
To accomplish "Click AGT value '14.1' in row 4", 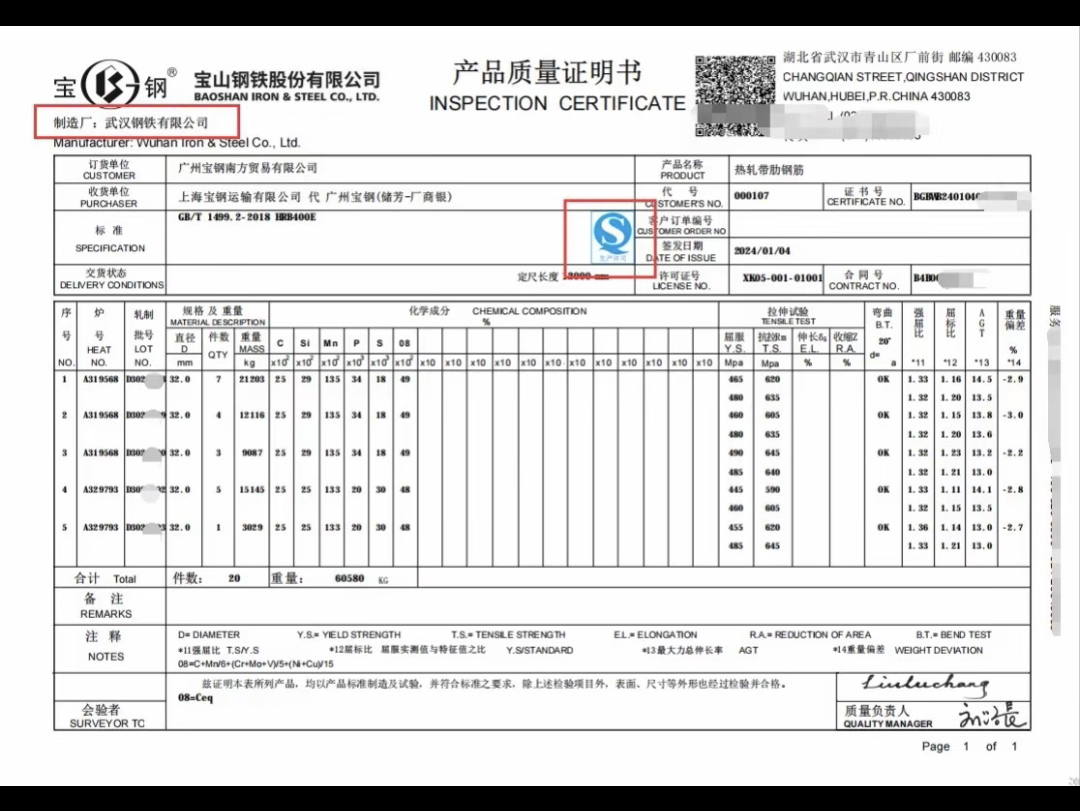I will [x=982, y=490].
